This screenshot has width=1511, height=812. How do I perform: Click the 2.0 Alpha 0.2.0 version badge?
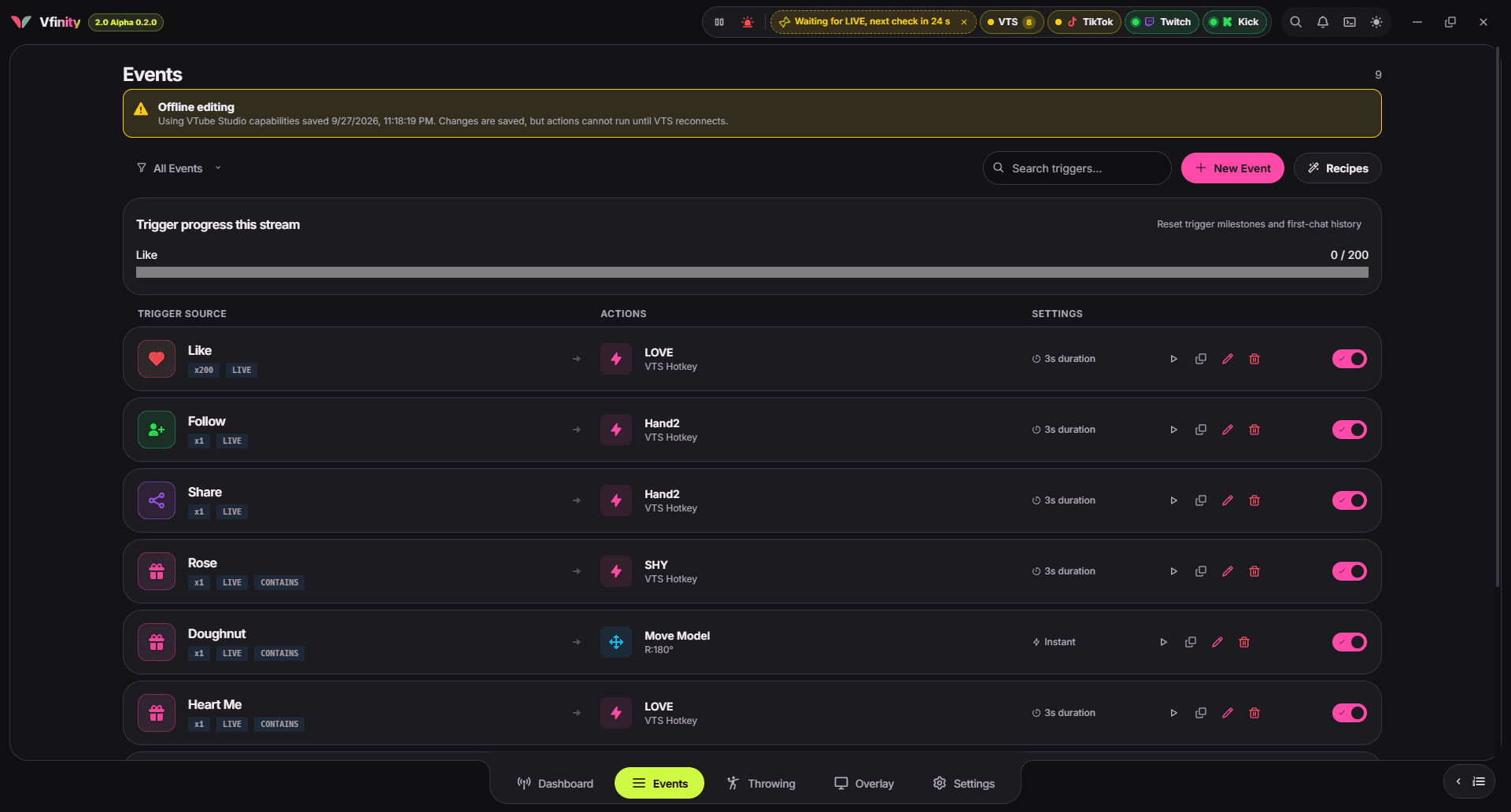[126, 22]
